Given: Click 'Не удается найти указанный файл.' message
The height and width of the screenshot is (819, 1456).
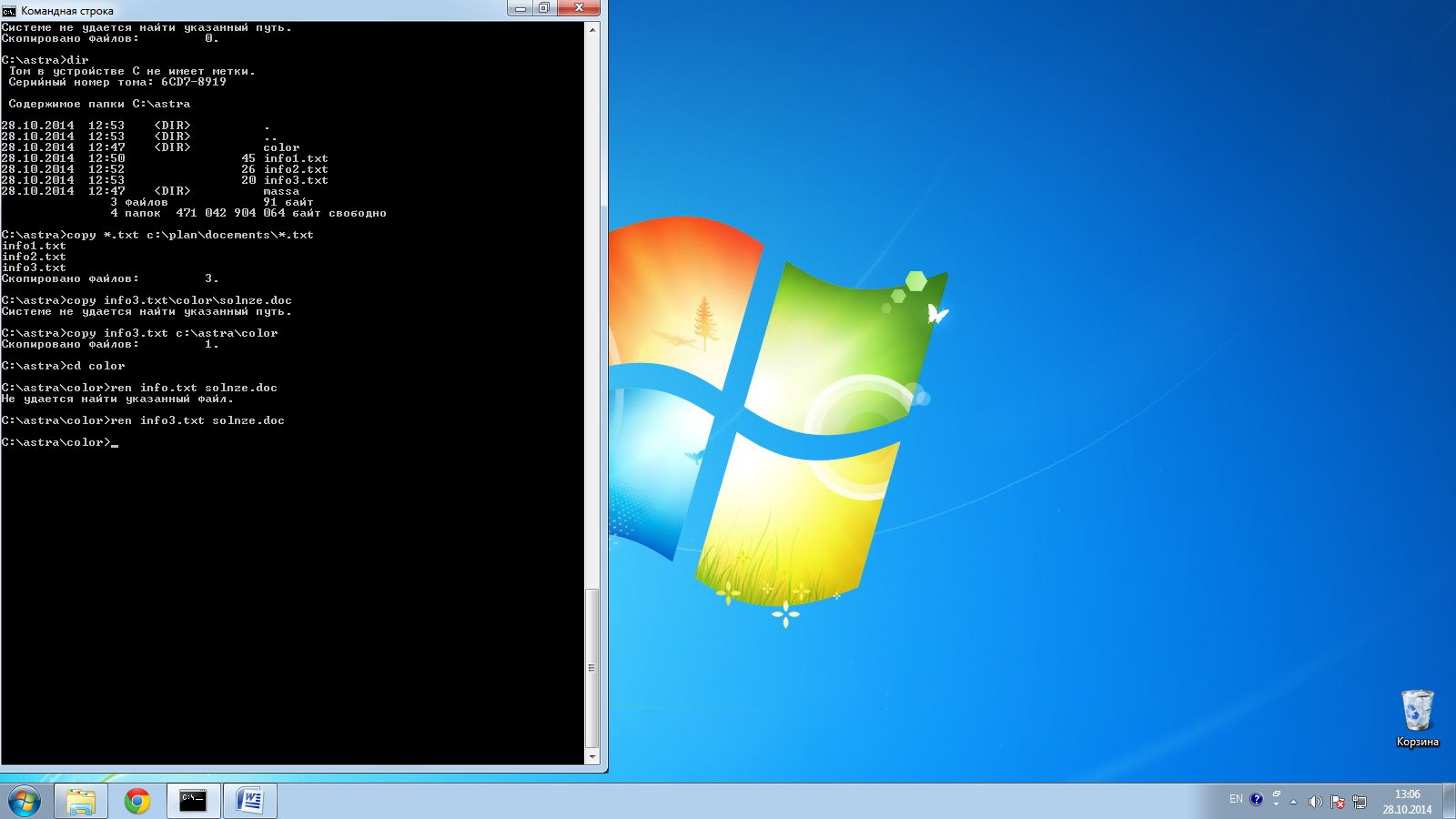Looking at the screenshot, I should pyautogui.click(x=117, y=399).
